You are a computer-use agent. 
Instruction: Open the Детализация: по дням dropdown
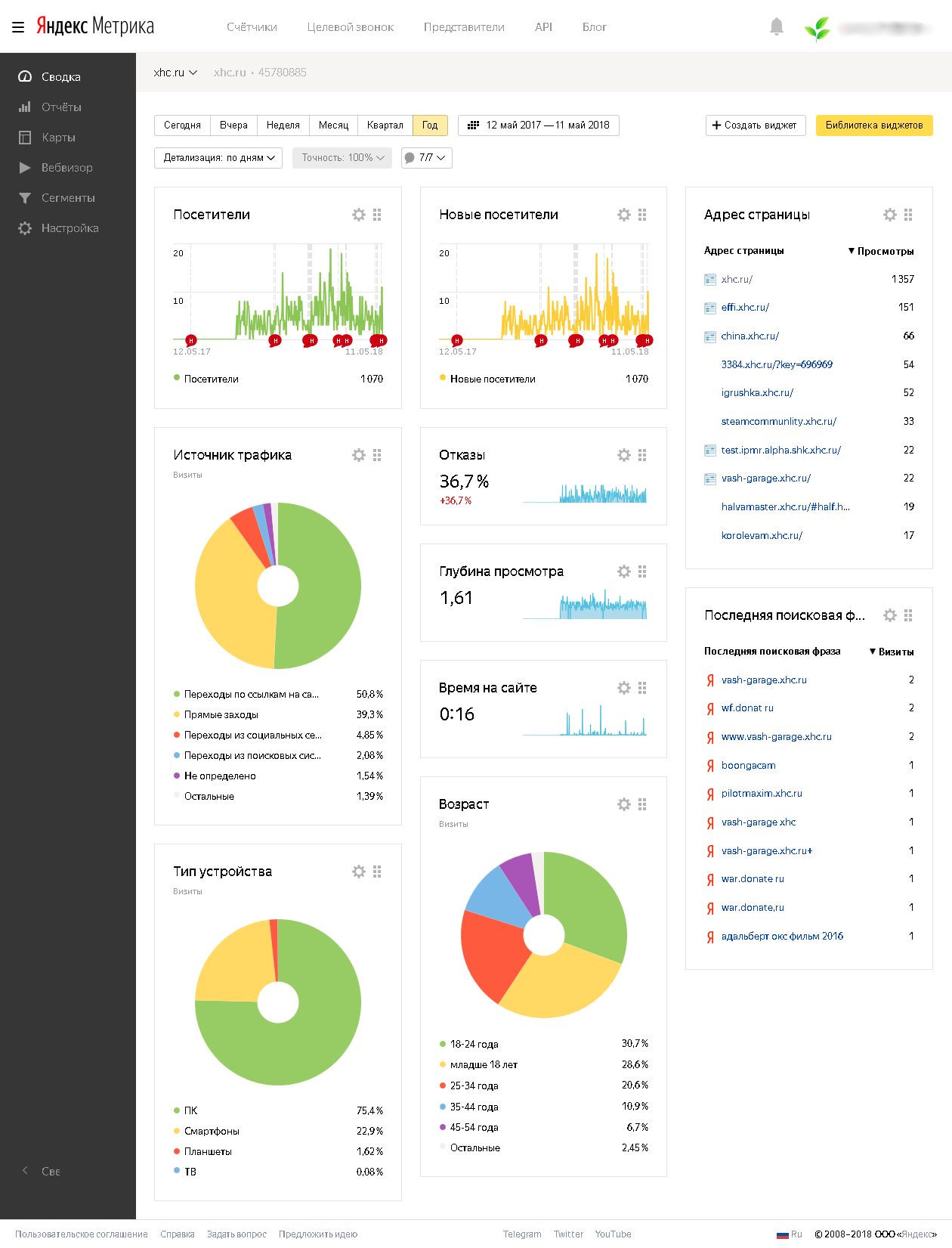pyautogui.click(x=218, y=158)
